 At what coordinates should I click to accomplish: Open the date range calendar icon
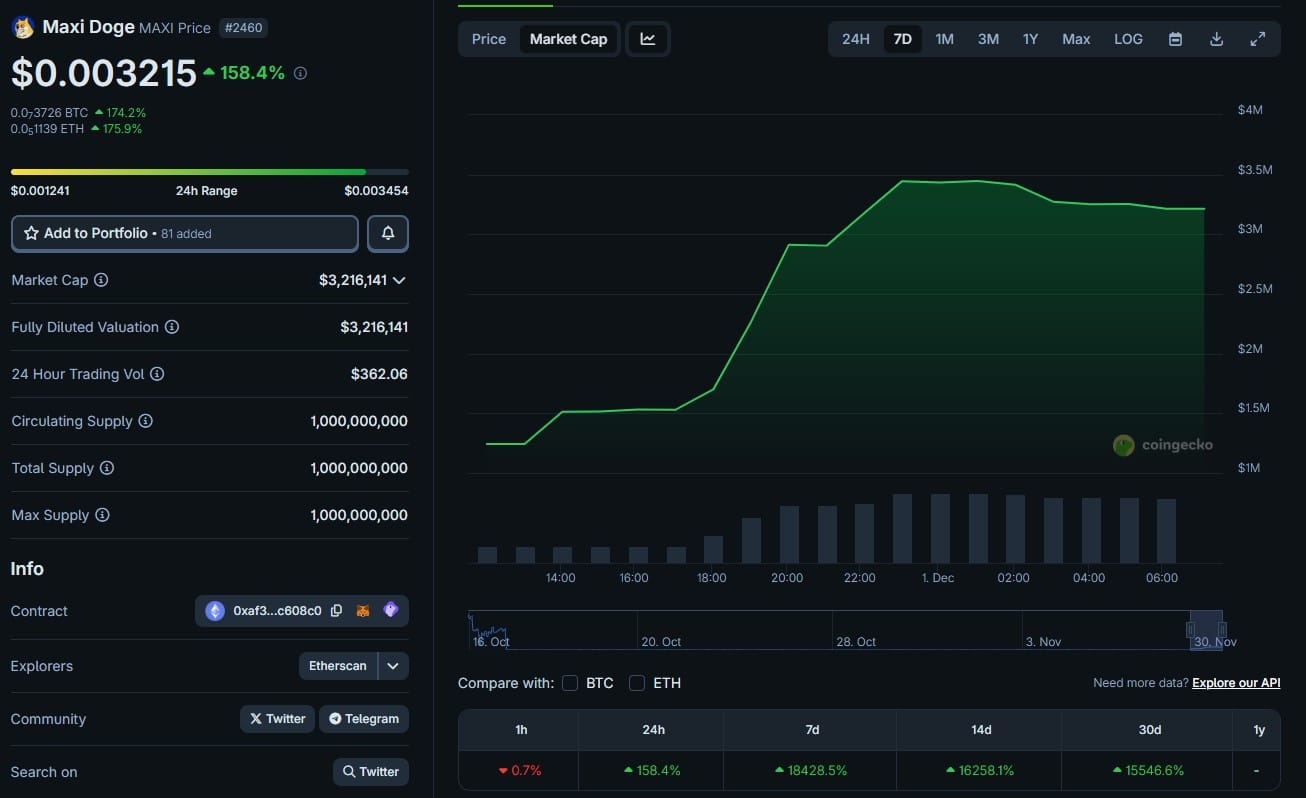(x=1175, y=38)
